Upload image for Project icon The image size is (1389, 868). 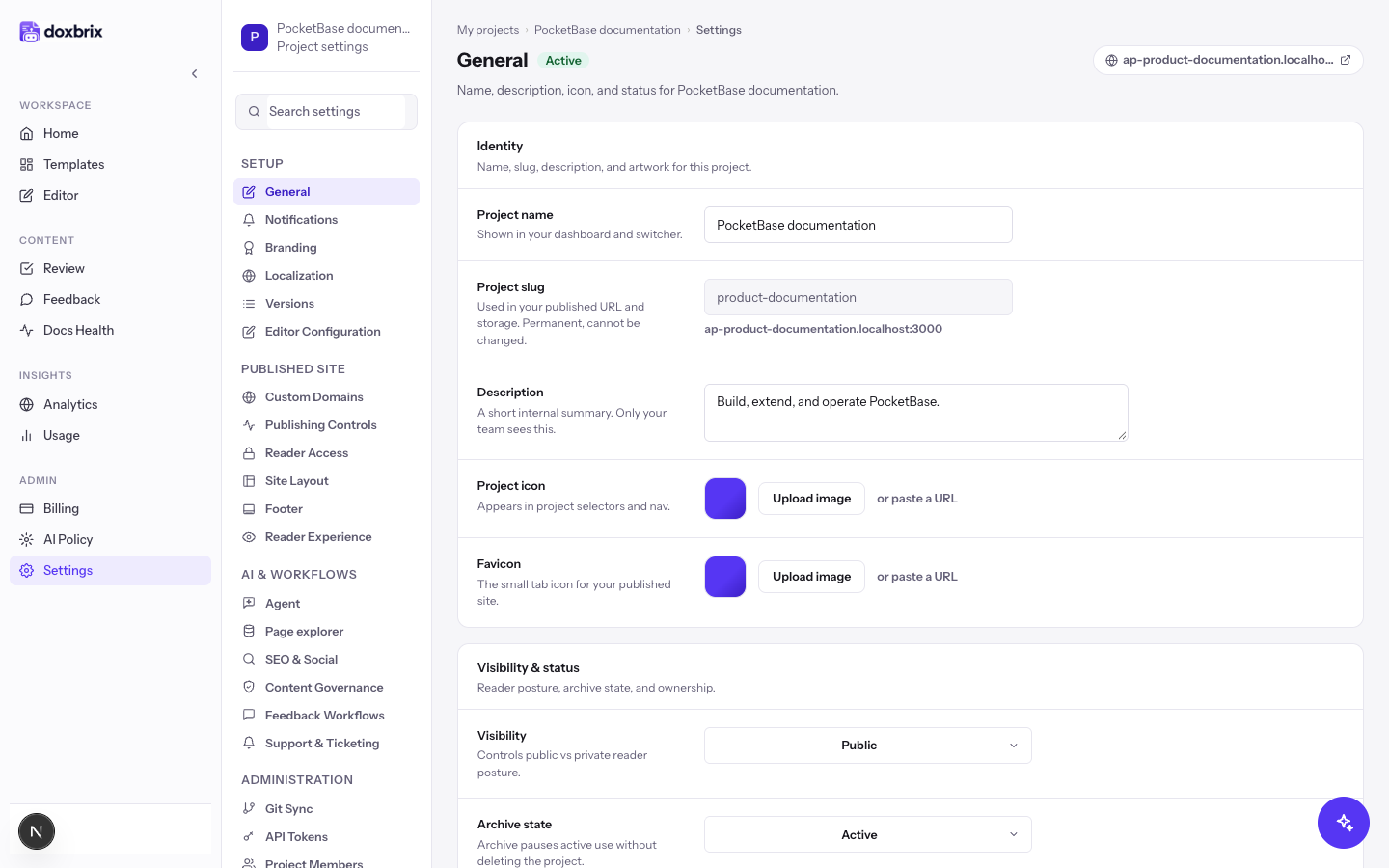[811, 499]
